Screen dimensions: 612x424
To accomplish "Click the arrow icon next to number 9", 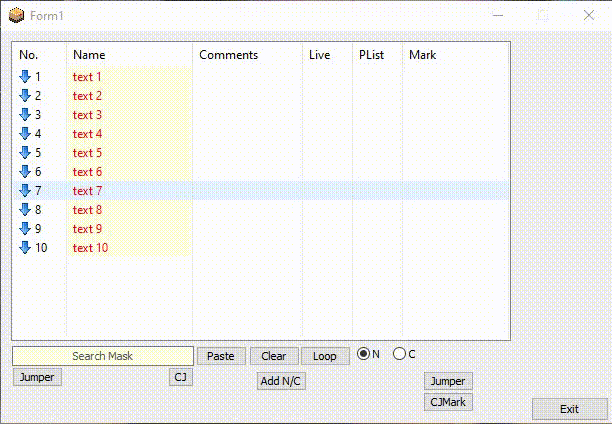I will (x=25, y=228).
